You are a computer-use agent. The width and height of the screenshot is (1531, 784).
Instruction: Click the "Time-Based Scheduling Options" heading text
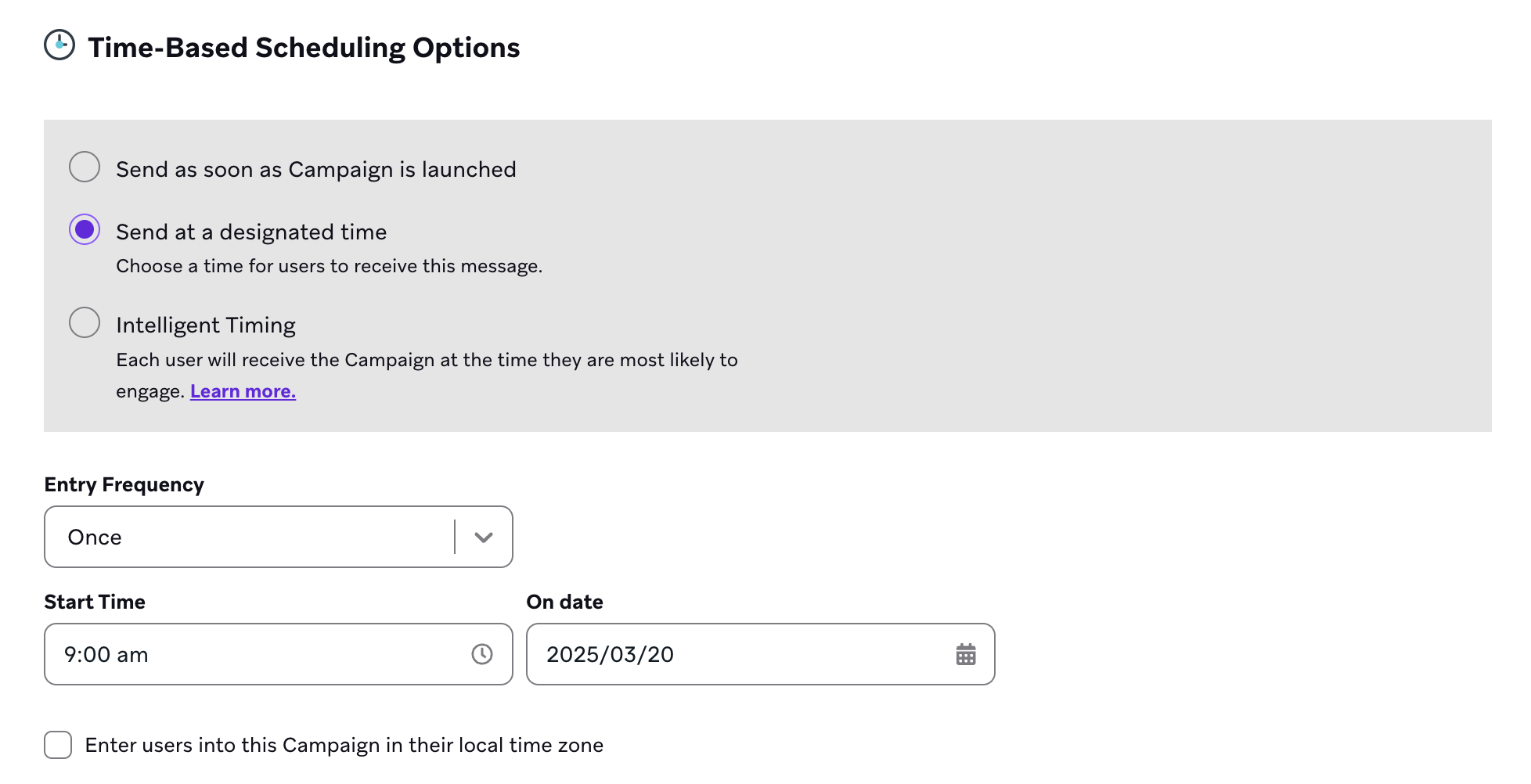click(x=304, y=48)
